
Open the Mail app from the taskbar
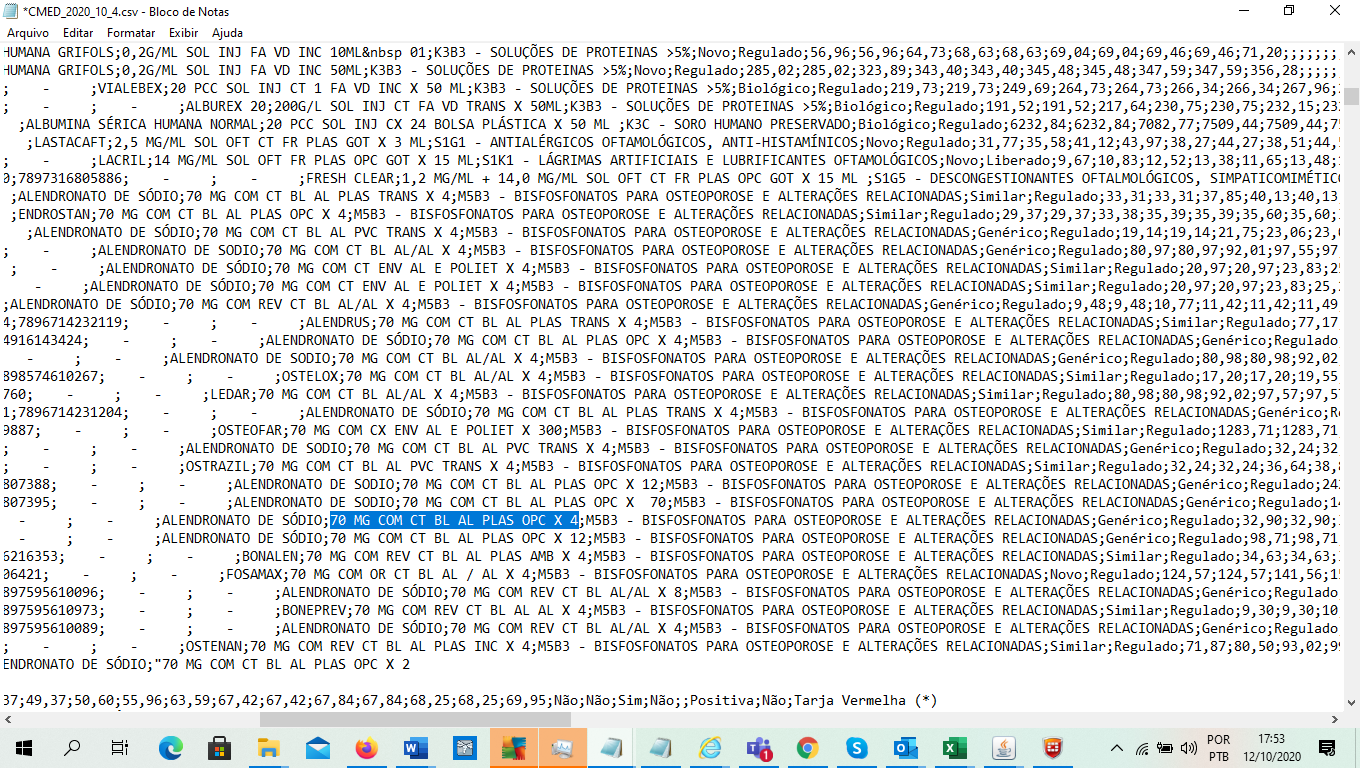(x=318, y=747)
